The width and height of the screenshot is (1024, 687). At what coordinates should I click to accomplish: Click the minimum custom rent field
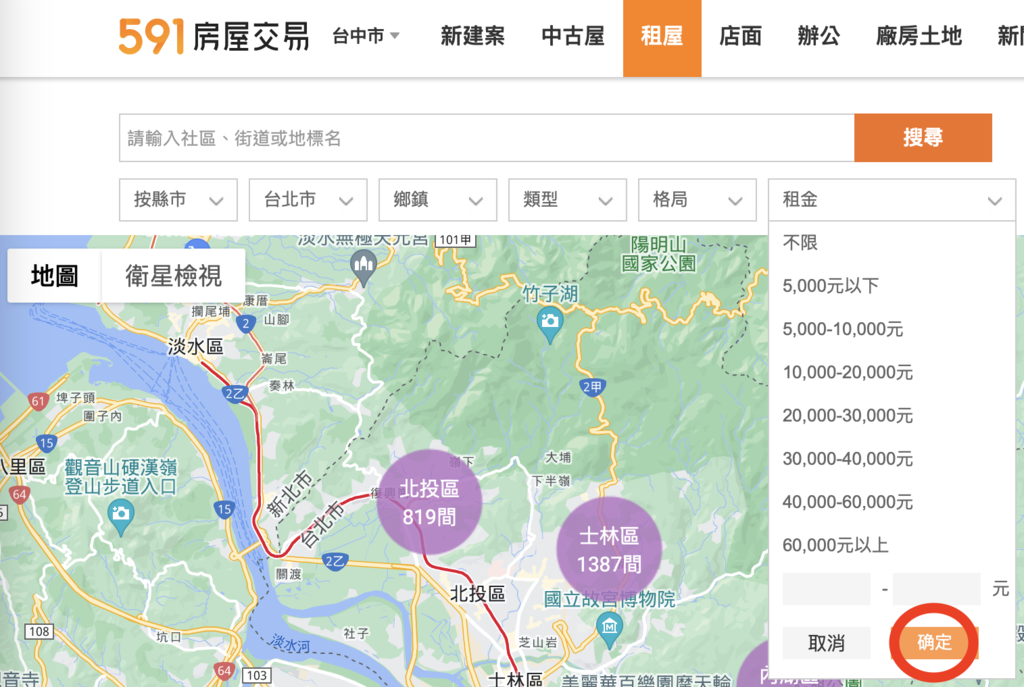tap(827, 589)
